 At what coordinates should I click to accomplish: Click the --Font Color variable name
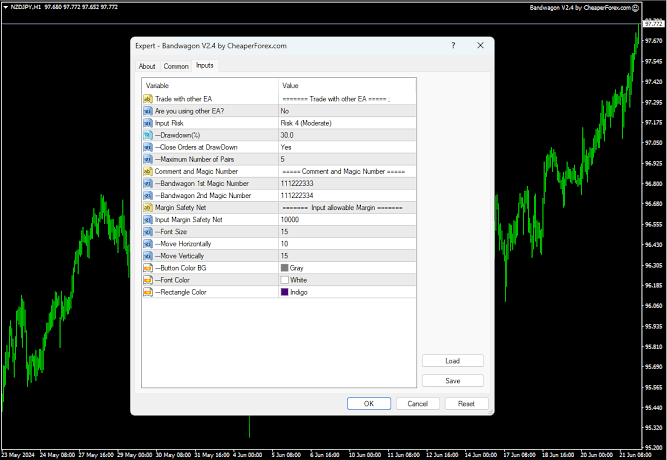(172, 280)
